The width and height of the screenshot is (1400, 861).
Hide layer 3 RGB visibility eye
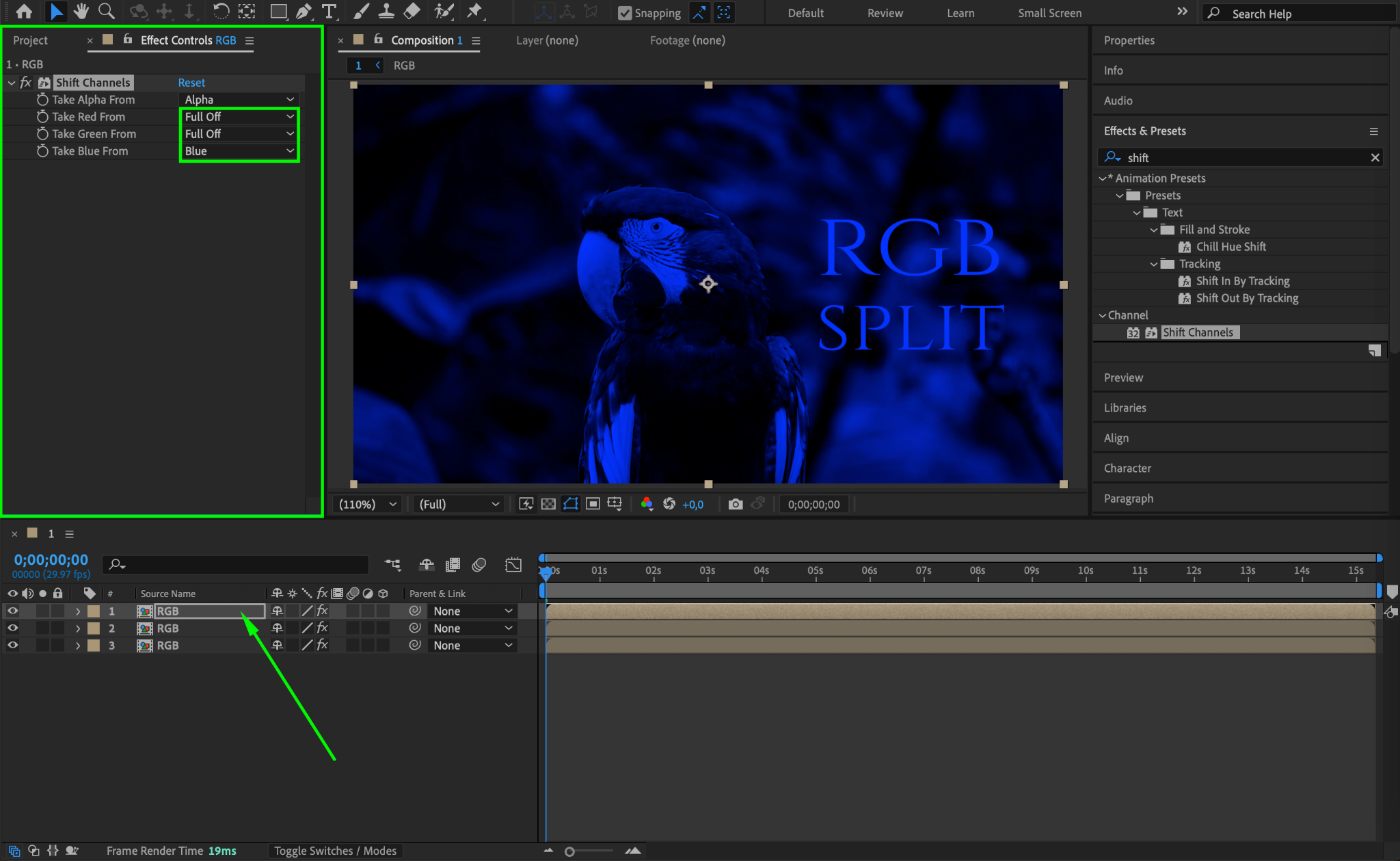coord(12,645)
